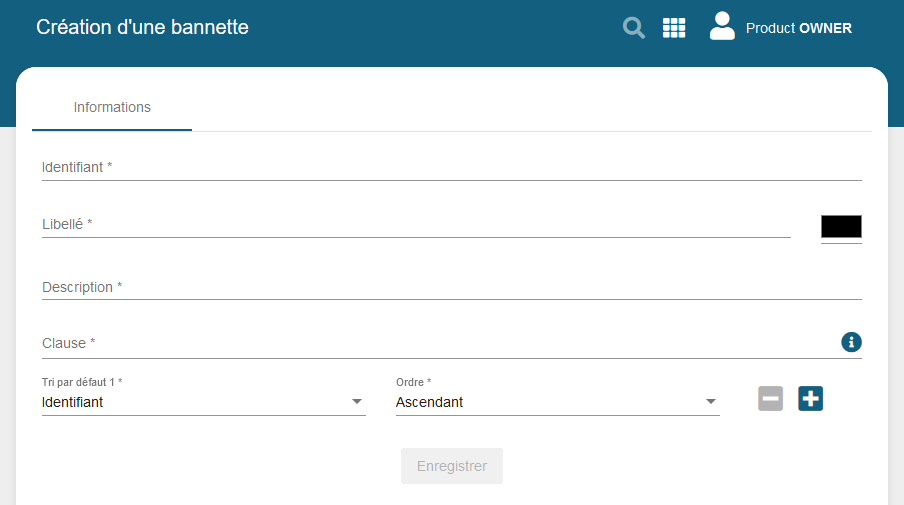Focus the Identifiant text field
The image size is (904, 505).
pyautogui.click(x=450, y=168)
